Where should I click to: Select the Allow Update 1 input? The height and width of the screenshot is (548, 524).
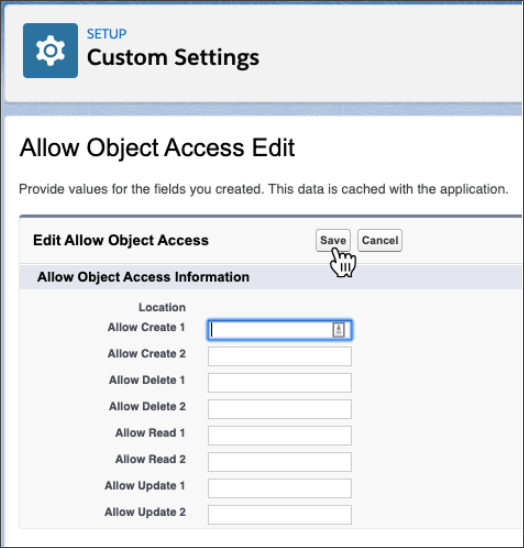(x=279, y=488)
